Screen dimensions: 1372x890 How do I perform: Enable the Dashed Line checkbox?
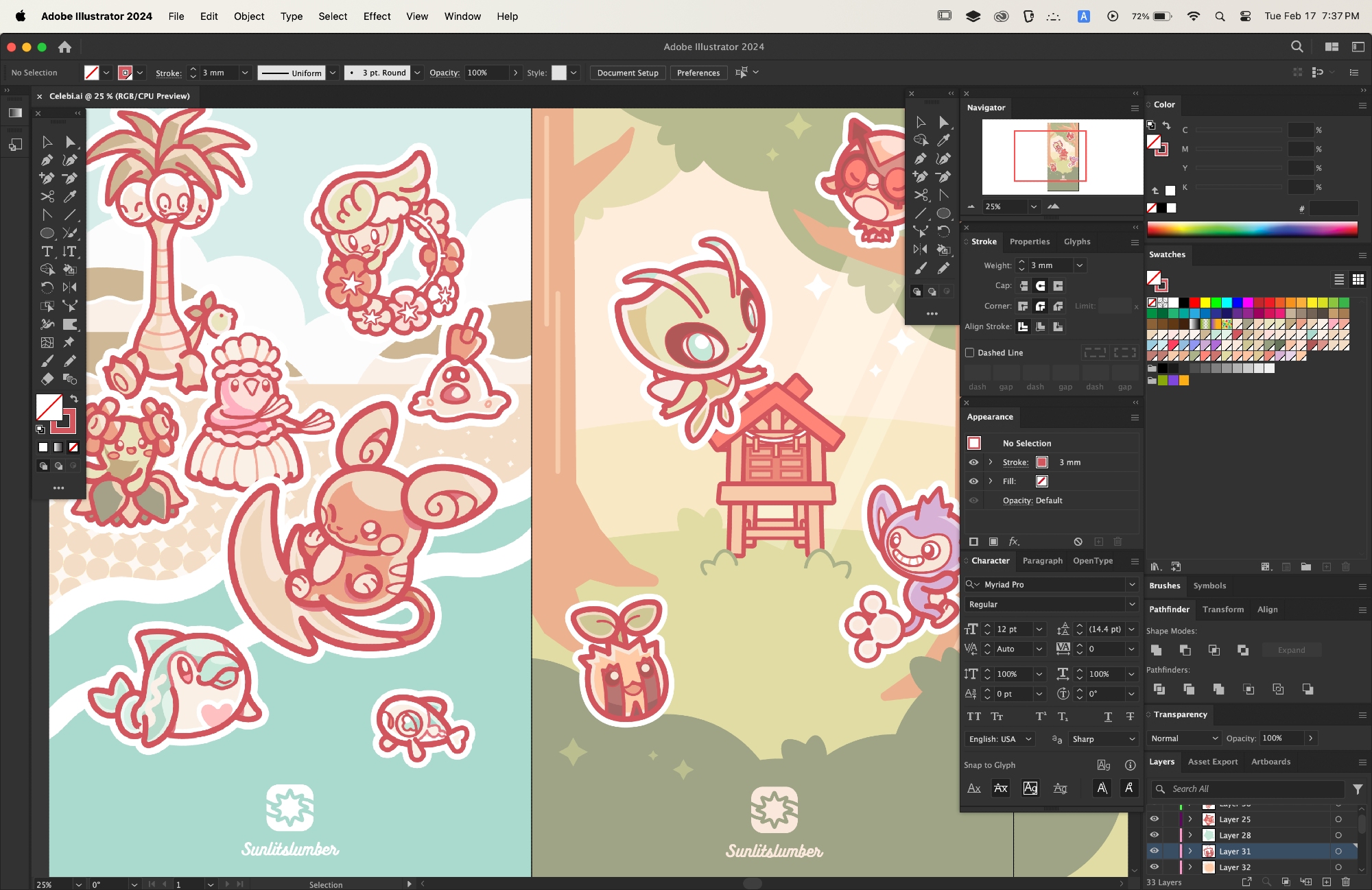pos(970,352)
